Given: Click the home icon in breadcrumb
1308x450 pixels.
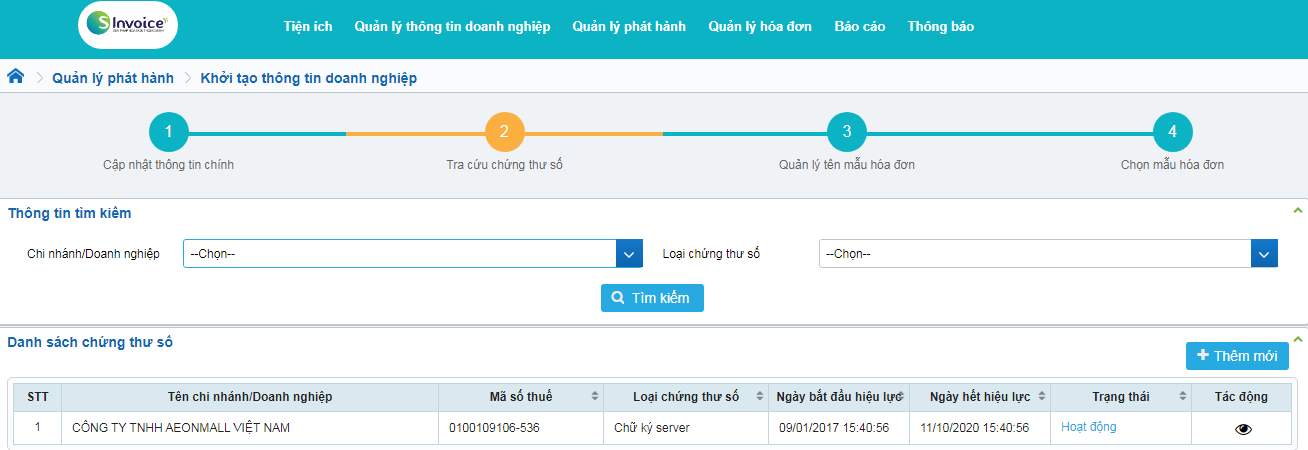Looking at the screenshot, I should pos(16,77).
